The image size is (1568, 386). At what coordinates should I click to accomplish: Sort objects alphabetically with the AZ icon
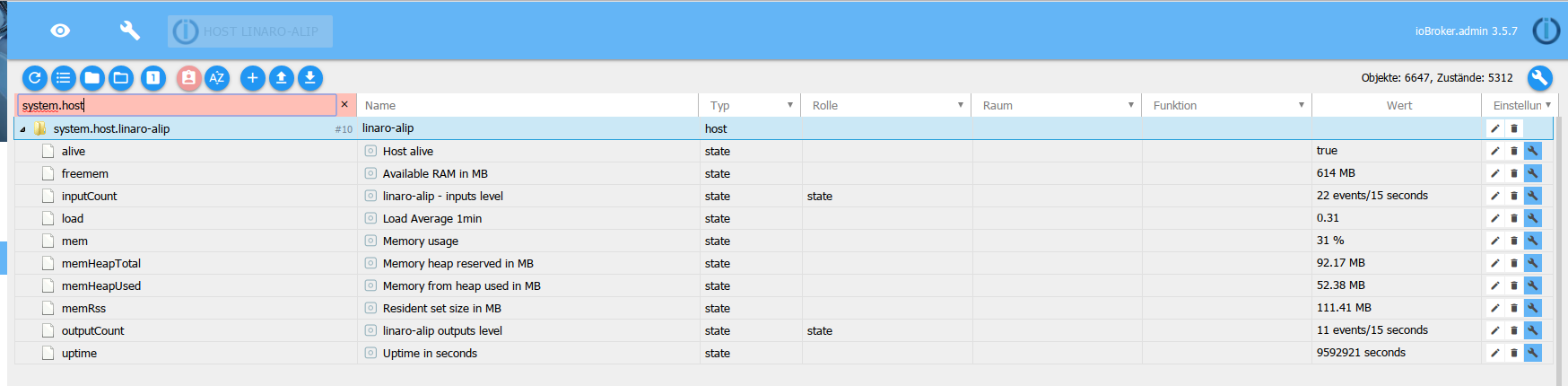pyautogui.click(x=217, y=78)
